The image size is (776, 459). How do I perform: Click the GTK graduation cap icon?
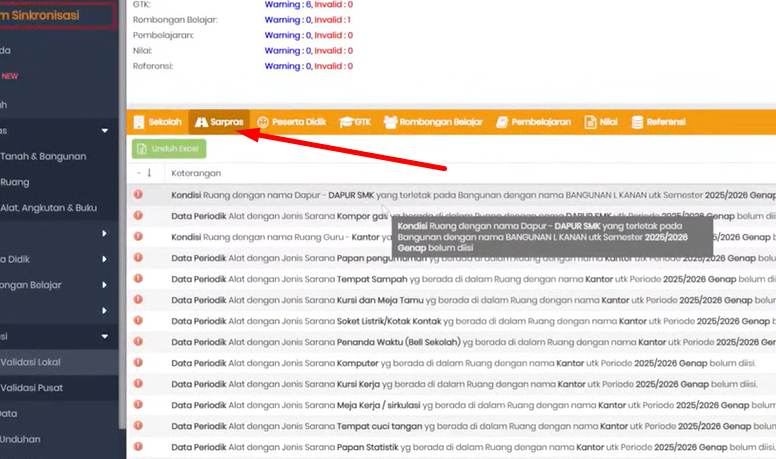click(x=346, y=122)
